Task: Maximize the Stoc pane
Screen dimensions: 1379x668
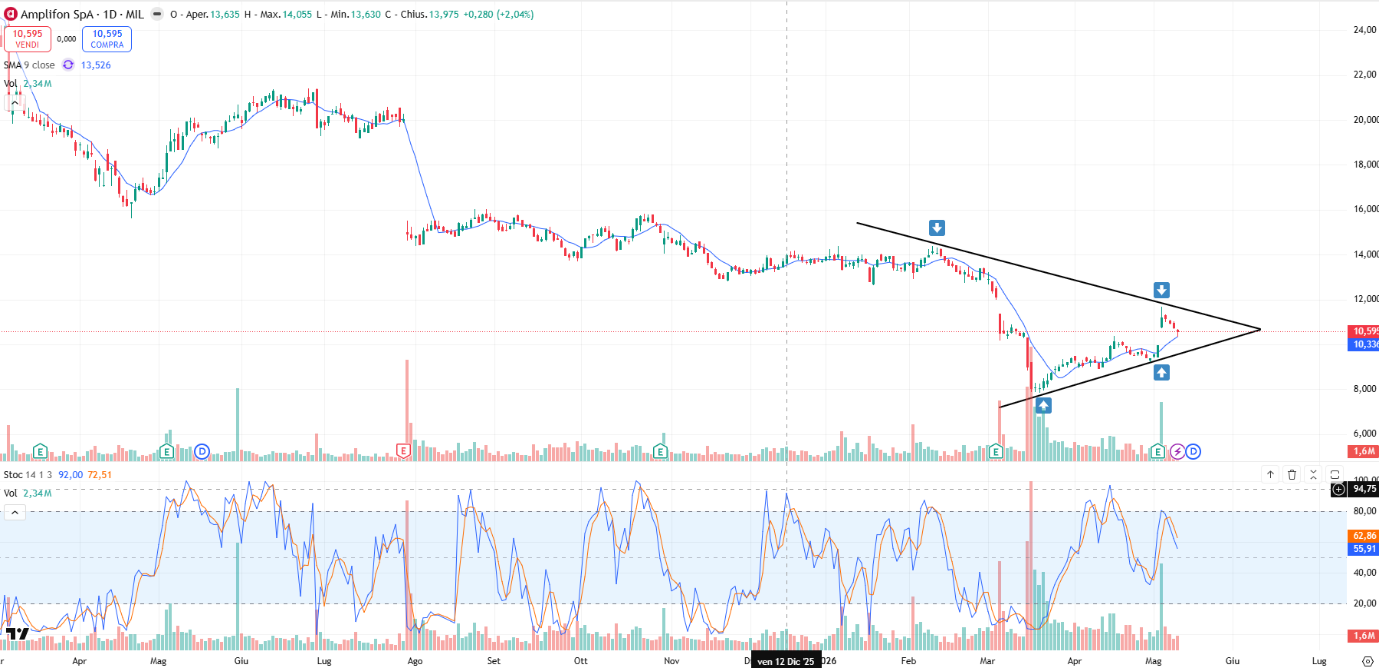Action: tap(1335, 475)
